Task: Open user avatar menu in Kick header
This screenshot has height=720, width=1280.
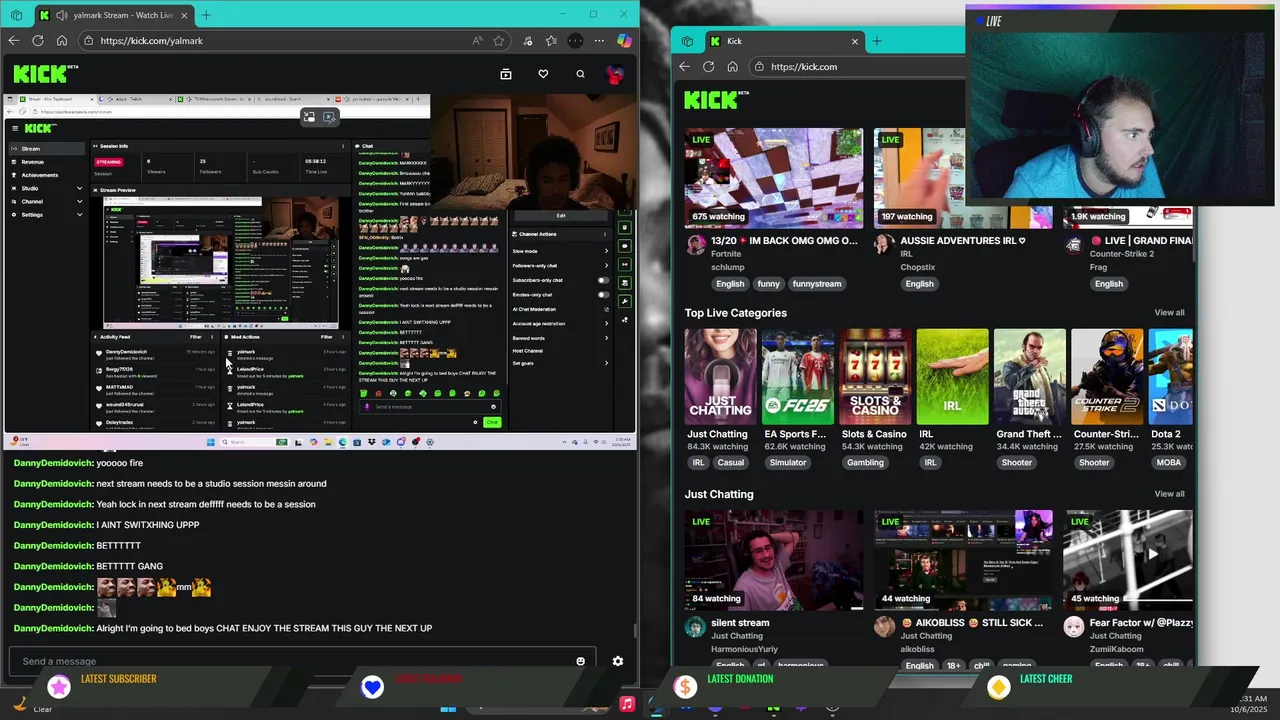Action: click(x=615, y=74)
